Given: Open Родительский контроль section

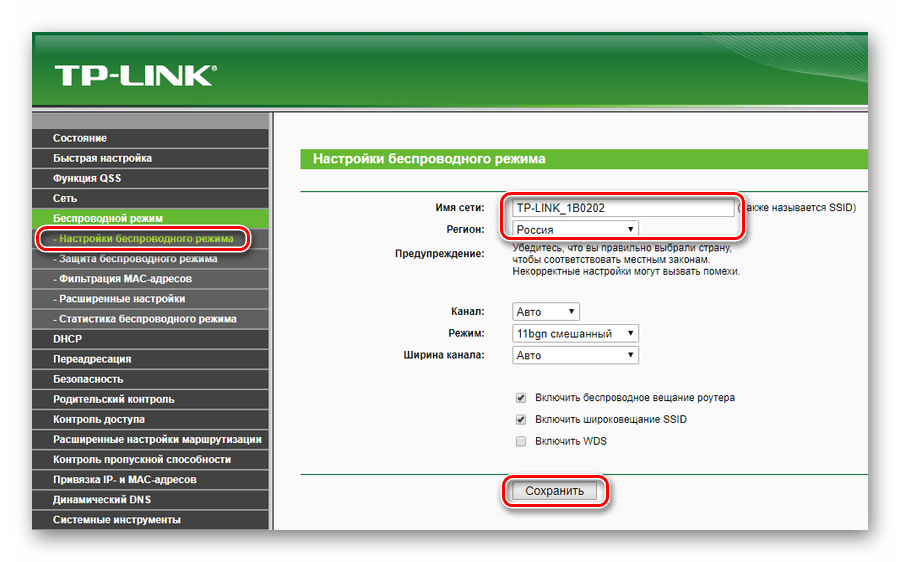Looking at the screenshot, I should (x=150, y=400).
